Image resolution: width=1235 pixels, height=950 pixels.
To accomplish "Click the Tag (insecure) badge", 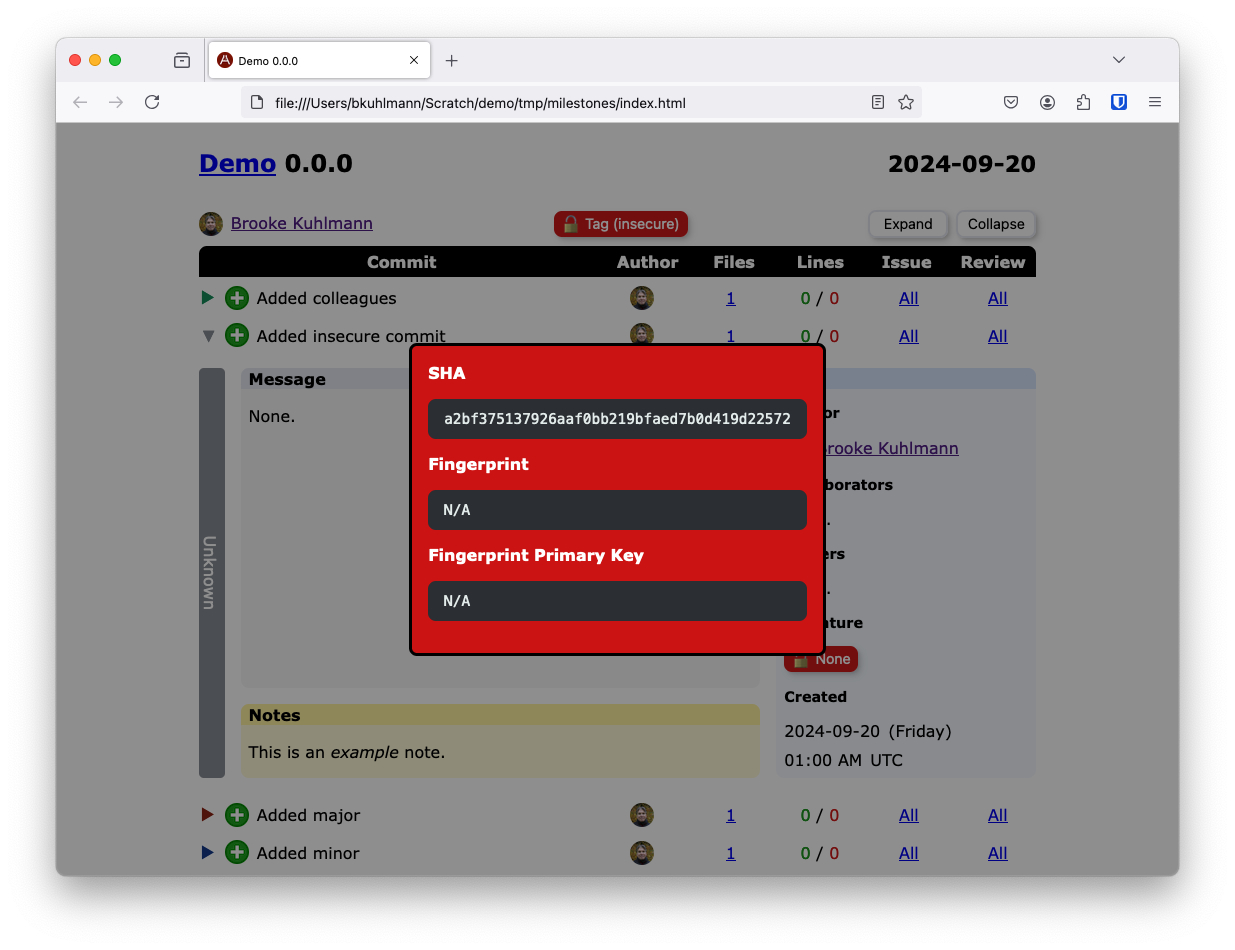I will point(621,224).
